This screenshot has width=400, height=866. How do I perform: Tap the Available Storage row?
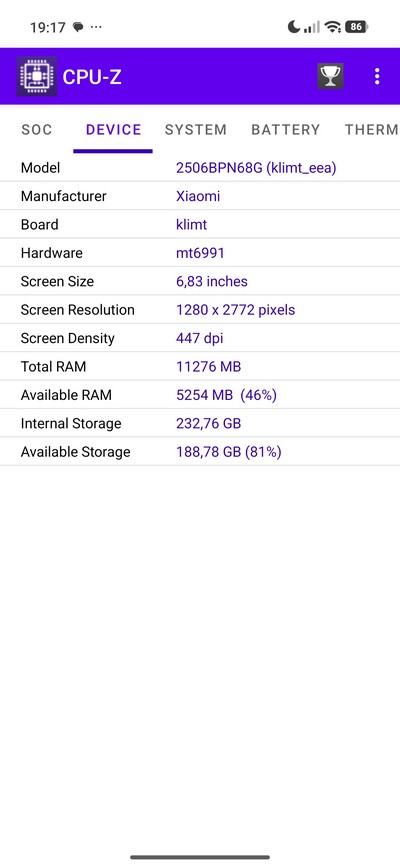200,452
